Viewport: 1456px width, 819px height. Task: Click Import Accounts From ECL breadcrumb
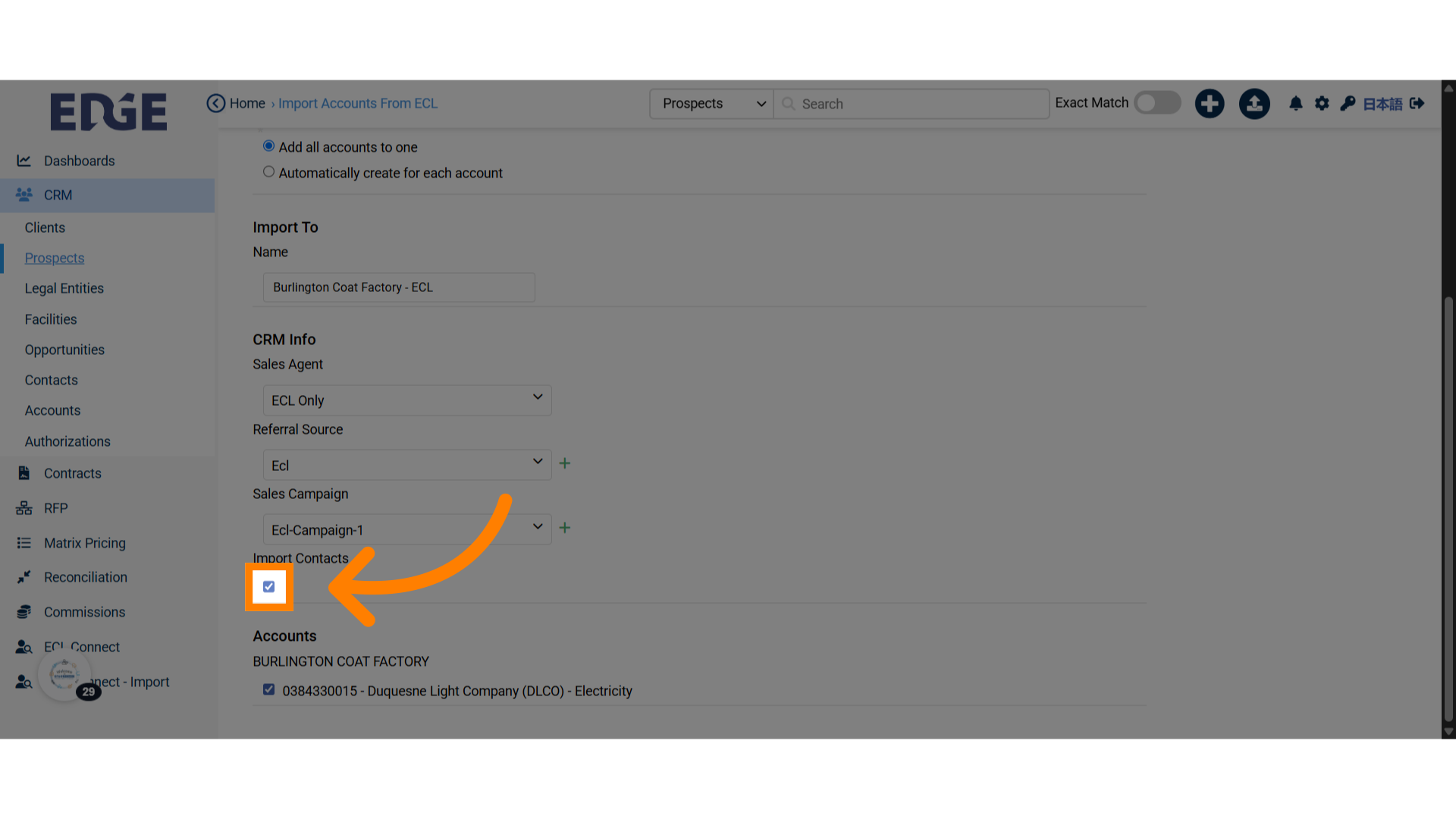(x=358, y=103)
